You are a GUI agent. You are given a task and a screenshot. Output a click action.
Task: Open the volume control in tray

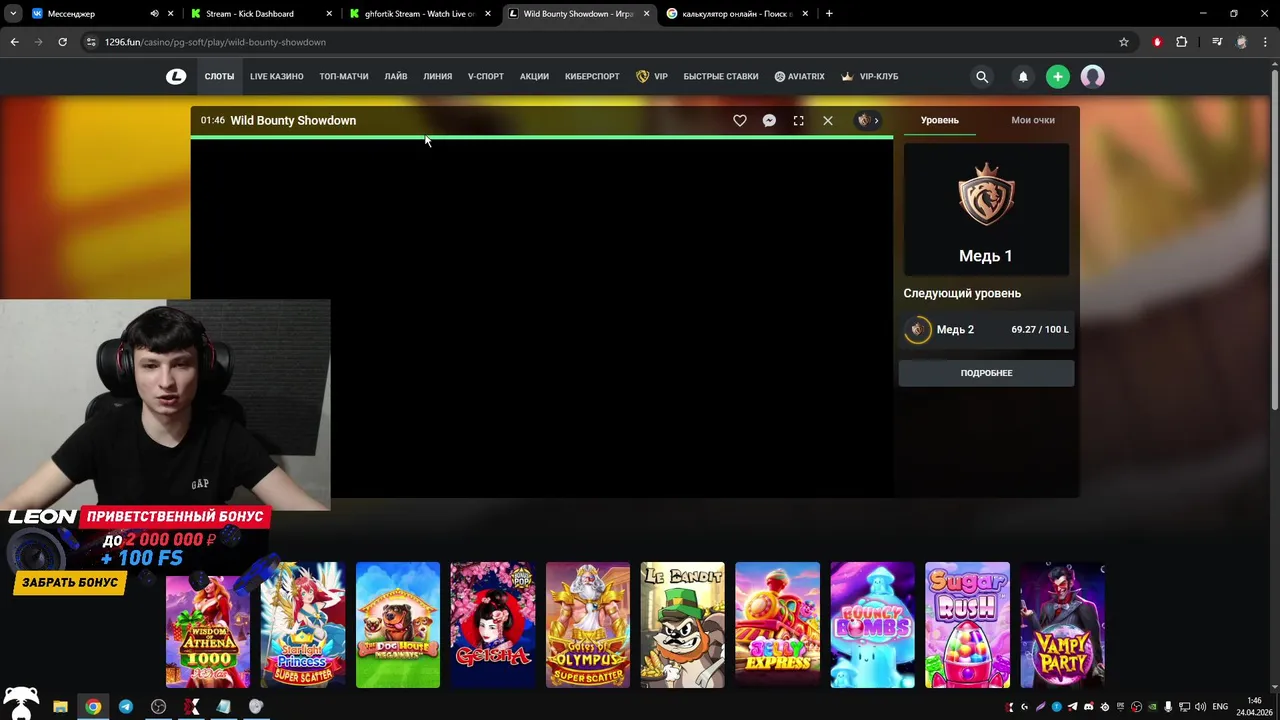(x=1200, y=707)
